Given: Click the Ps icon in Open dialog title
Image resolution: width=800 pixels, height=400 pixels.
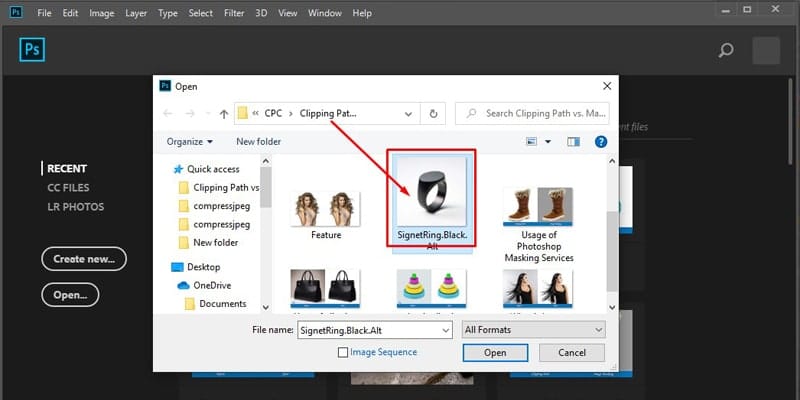Looking at the screenshot, I should pos(165,86).
